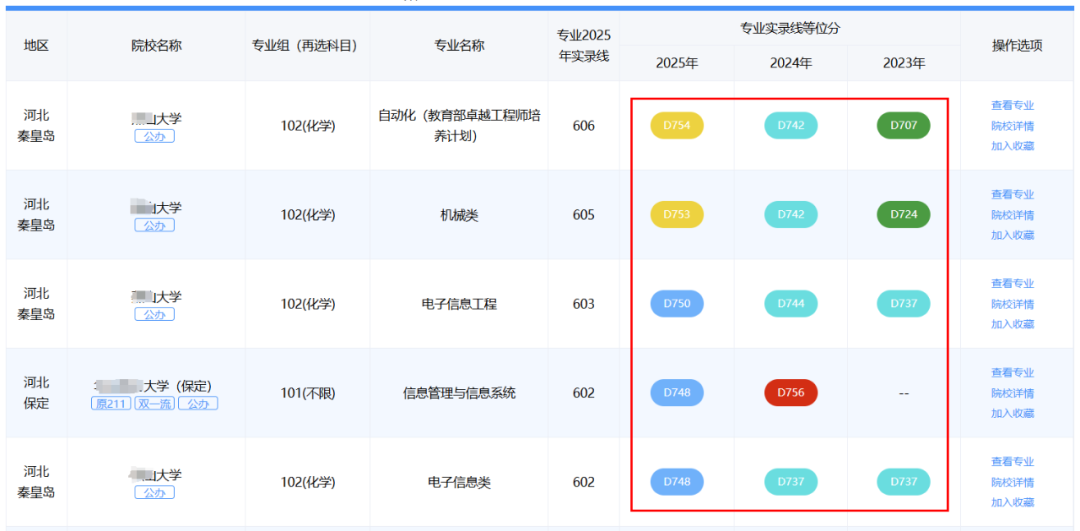This screenshot has height=531, width=1080.
Task: Click 加入收藏 in the 电子信息工程 row
Action: [x=1012, y=324]
